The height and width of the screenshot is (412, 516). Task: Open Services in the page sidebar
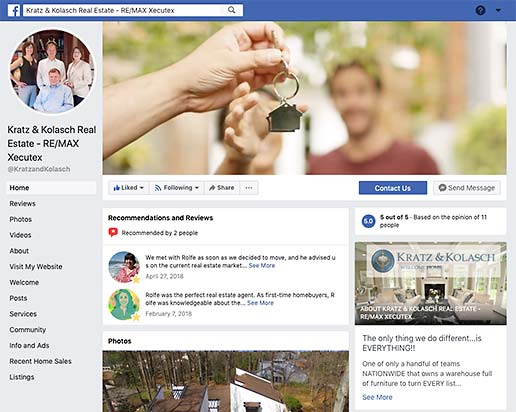(23, 314)
